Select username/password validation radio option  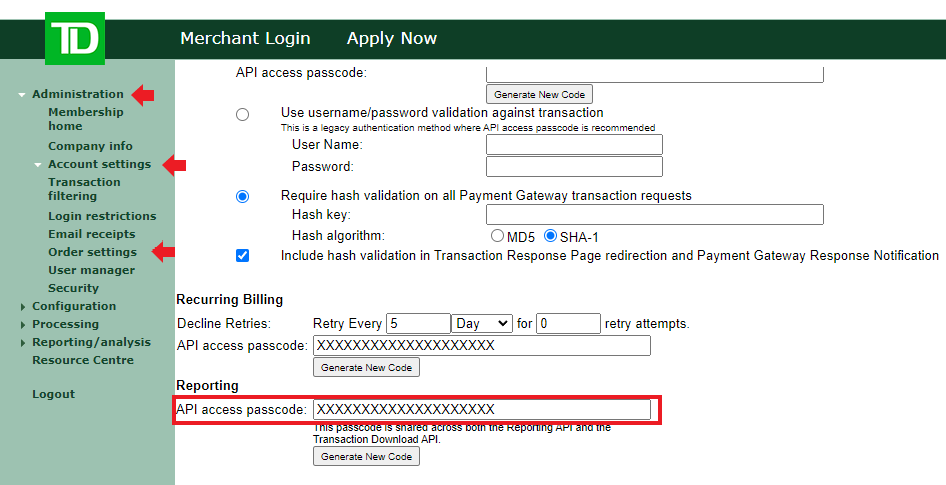242,115
